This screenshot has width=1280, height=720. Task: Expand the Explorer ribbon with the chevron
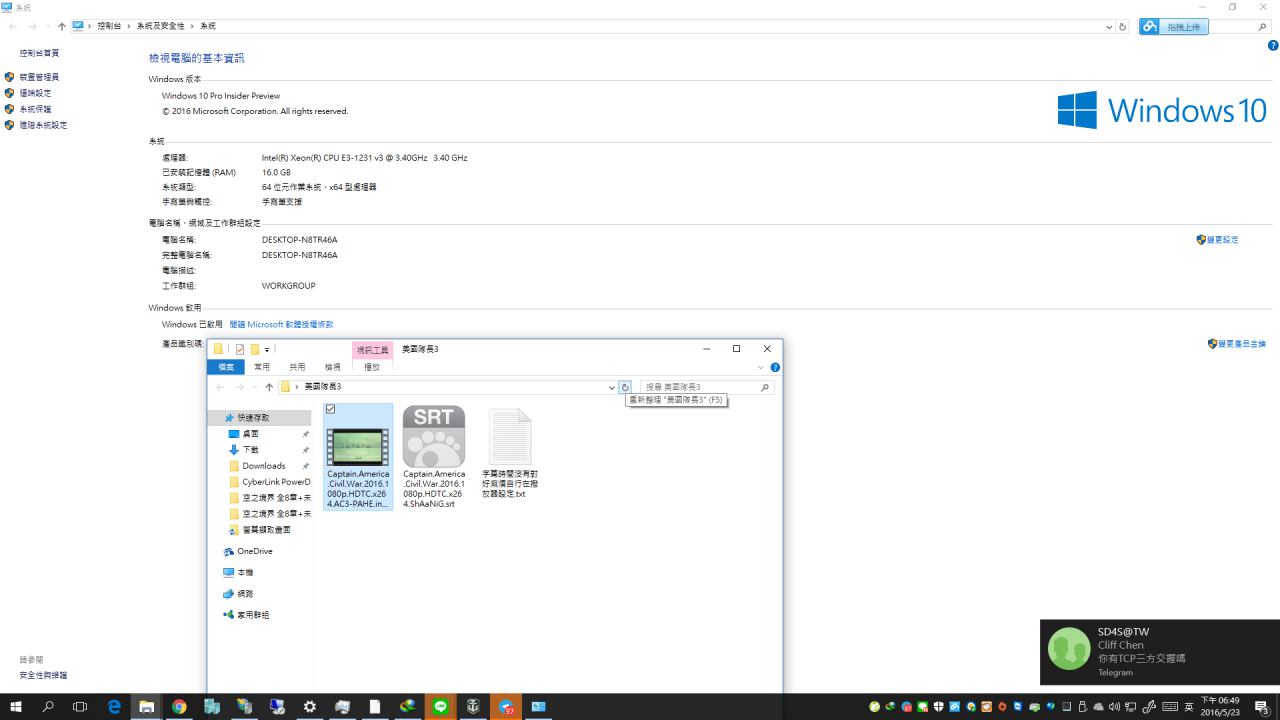(760, 367)
